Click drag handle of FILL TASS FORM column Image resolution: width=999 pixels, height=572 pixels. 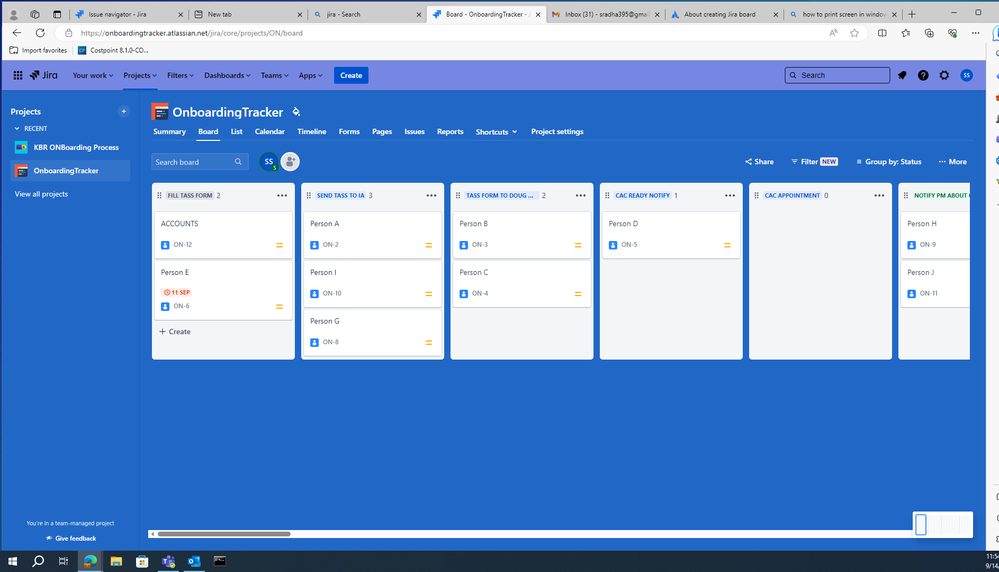tap(159, 196)
